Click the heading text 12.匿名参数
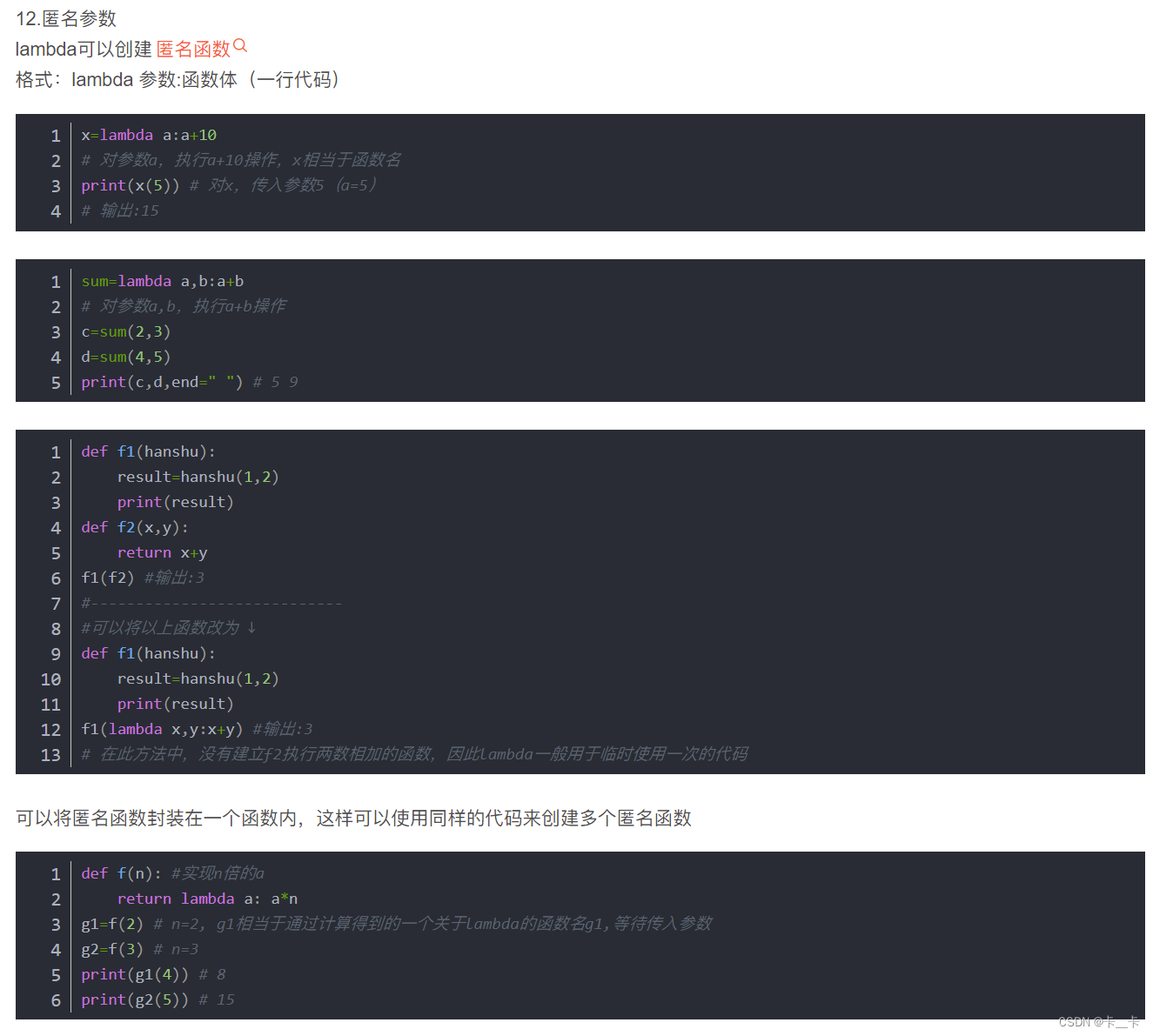This screenshot has width=1153, height=1036. (x=66, y=18)
